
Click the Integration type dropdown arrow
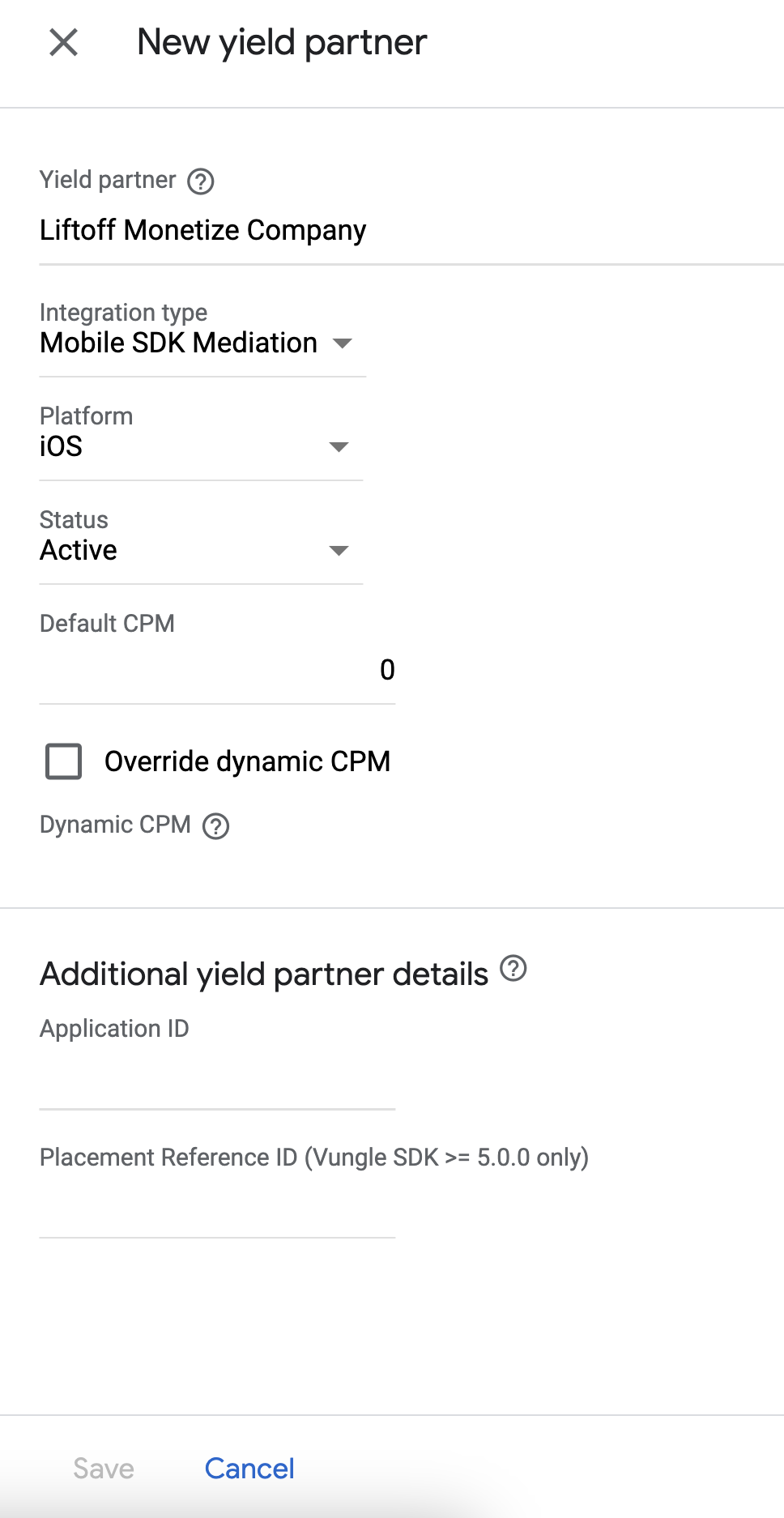click(343, 343)
